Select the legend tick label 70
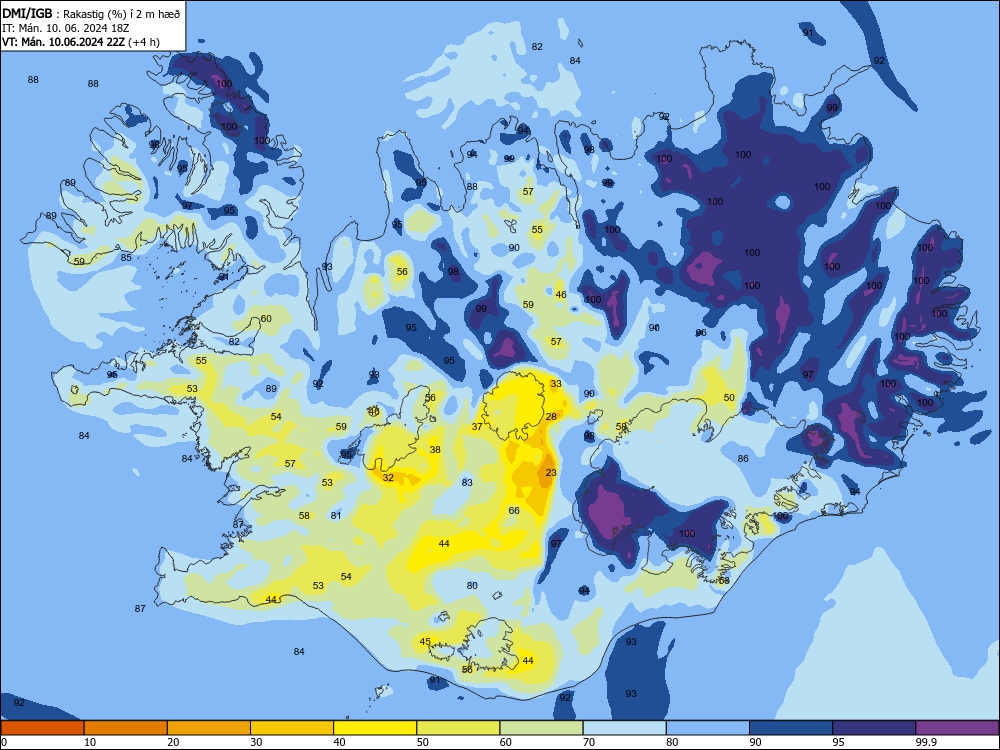The height and width of the screenshot is (750, 1000). 589,742
